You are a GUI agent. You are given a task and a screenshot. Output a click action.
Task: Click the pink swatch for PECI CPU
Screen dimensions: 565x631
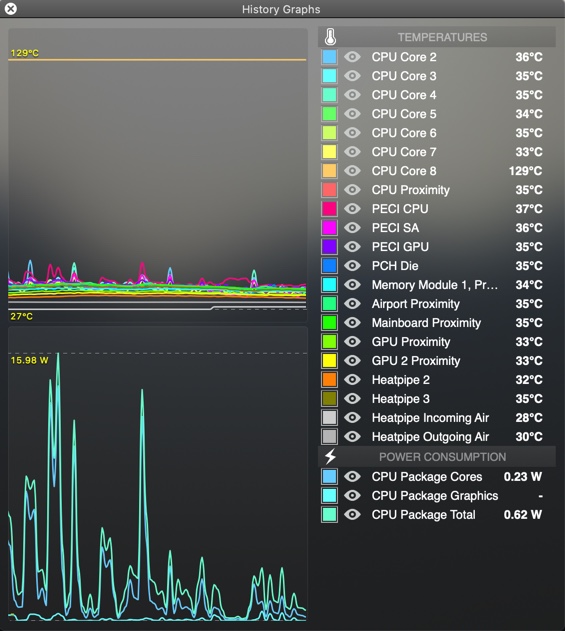pos(329,208)
